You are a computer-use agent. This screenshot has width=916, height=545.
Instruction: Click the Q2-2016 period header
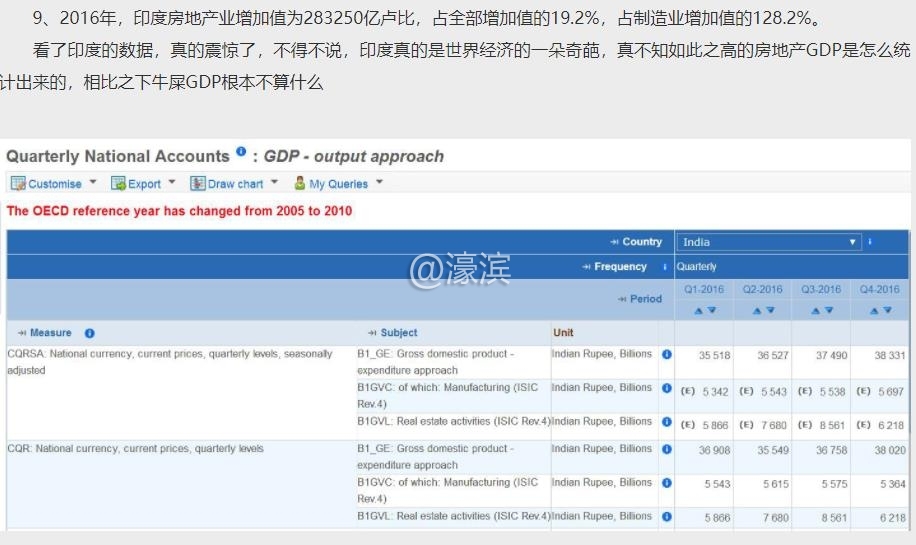point(762,289)
